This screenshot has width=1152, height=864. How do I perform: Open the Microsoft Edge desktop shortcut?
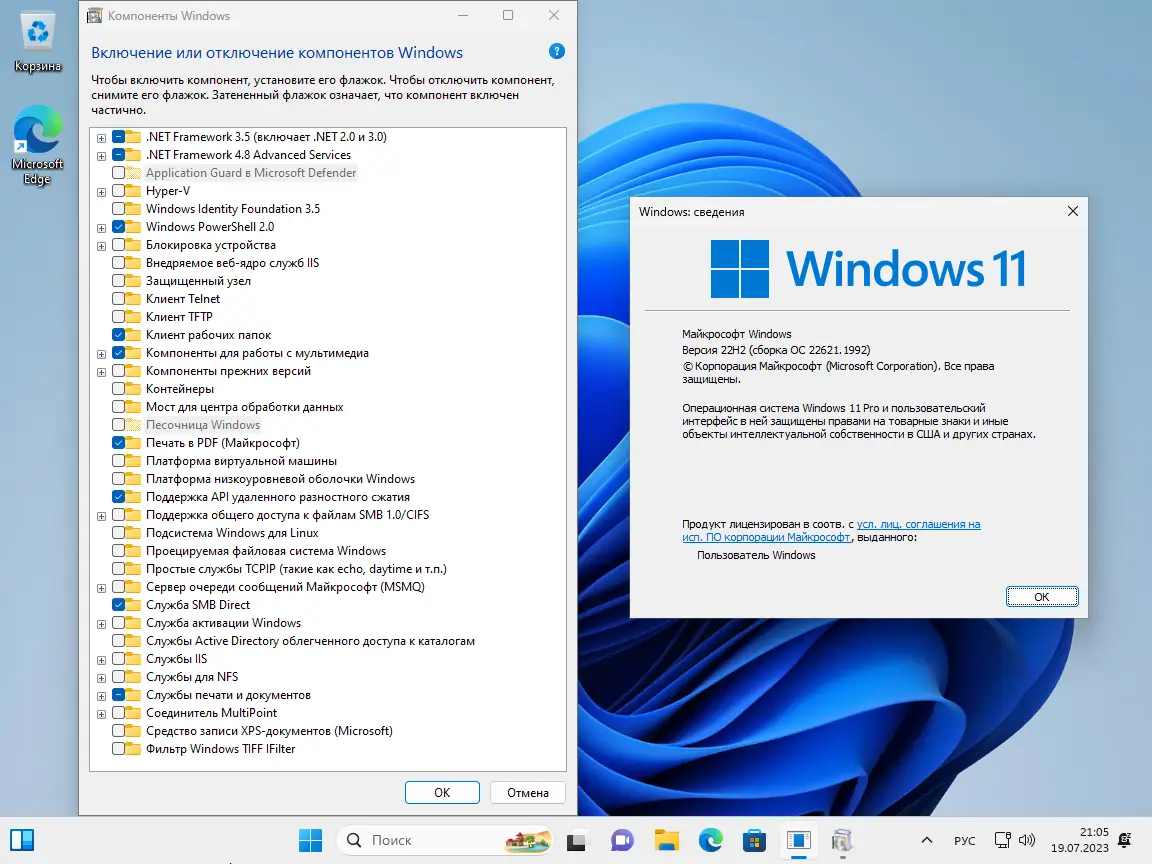[x=37, y=145]
